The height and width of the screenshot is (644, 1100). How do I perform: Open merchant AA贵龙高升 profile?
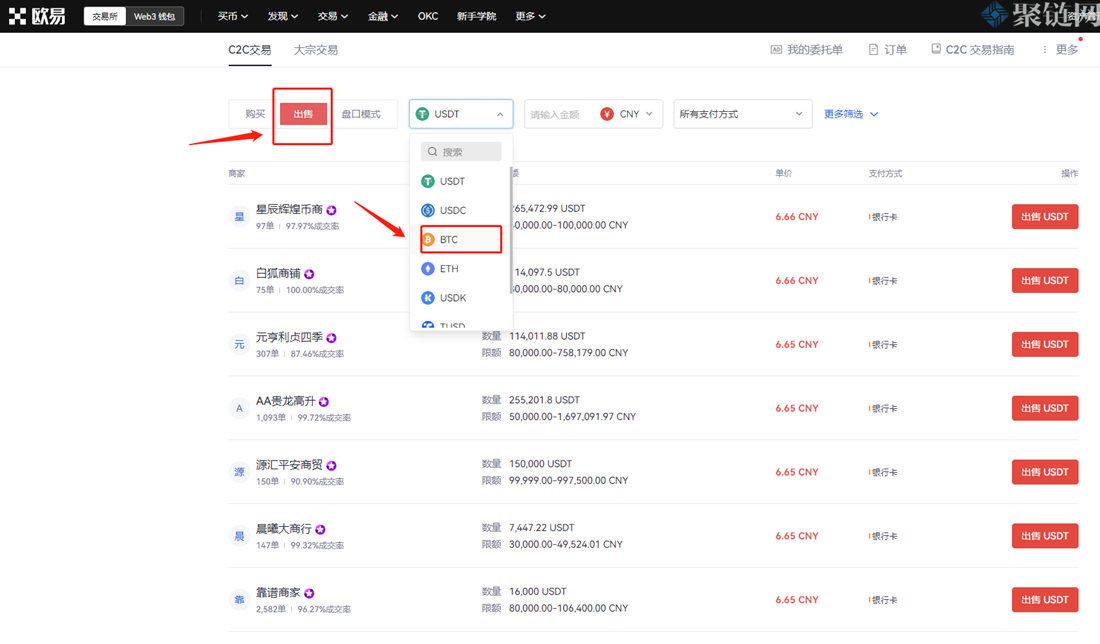(x=286, y=401)
